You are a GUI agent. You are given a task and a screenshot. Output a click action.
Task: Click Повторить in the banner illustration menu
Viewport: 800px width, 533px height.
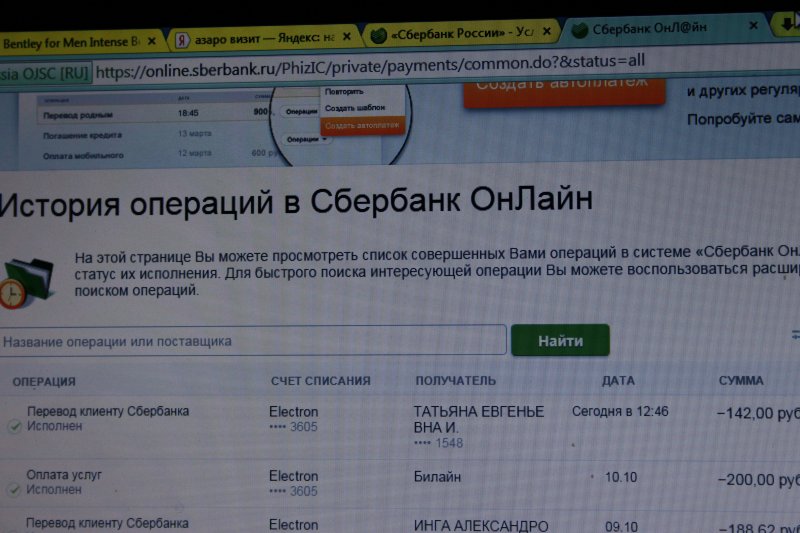(x=344, y=92)
